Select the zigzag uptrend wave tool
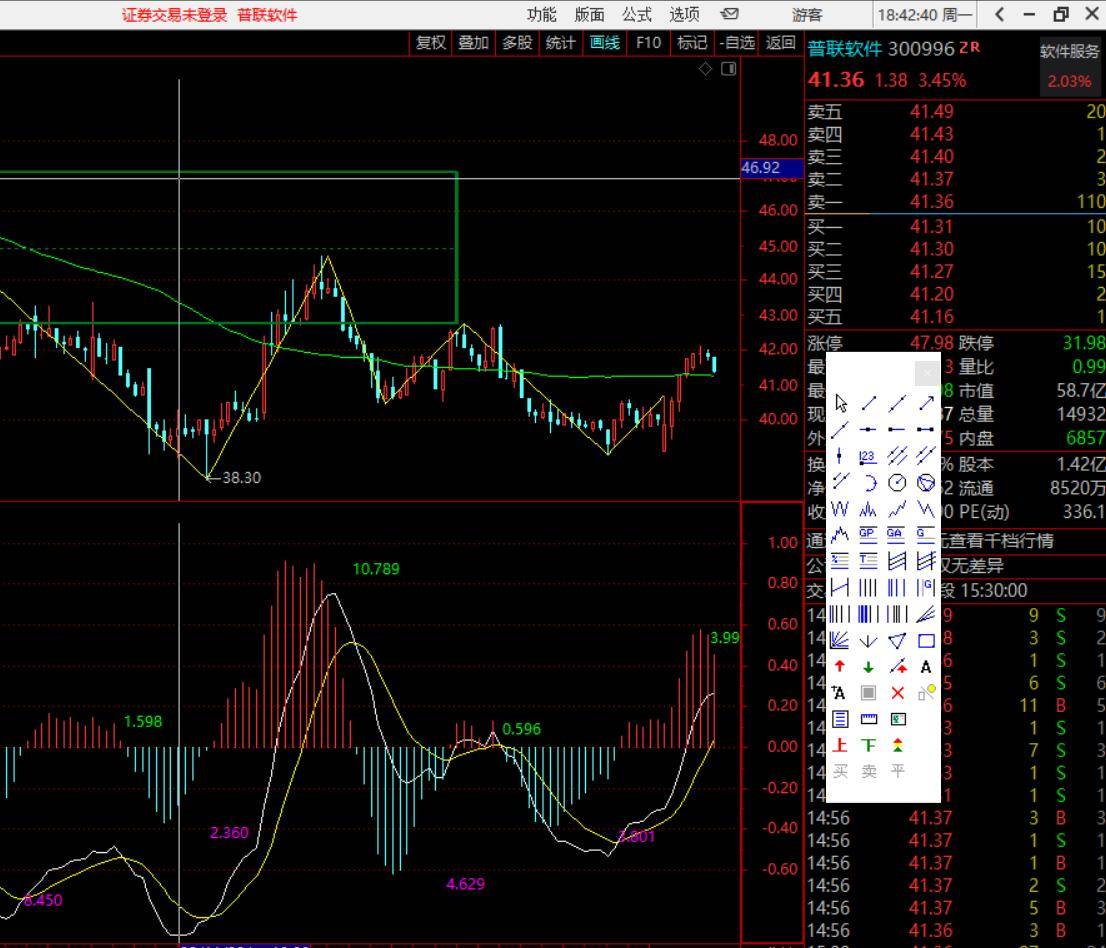This screenshot has height=948, width=1106. [x=897, y=509]
